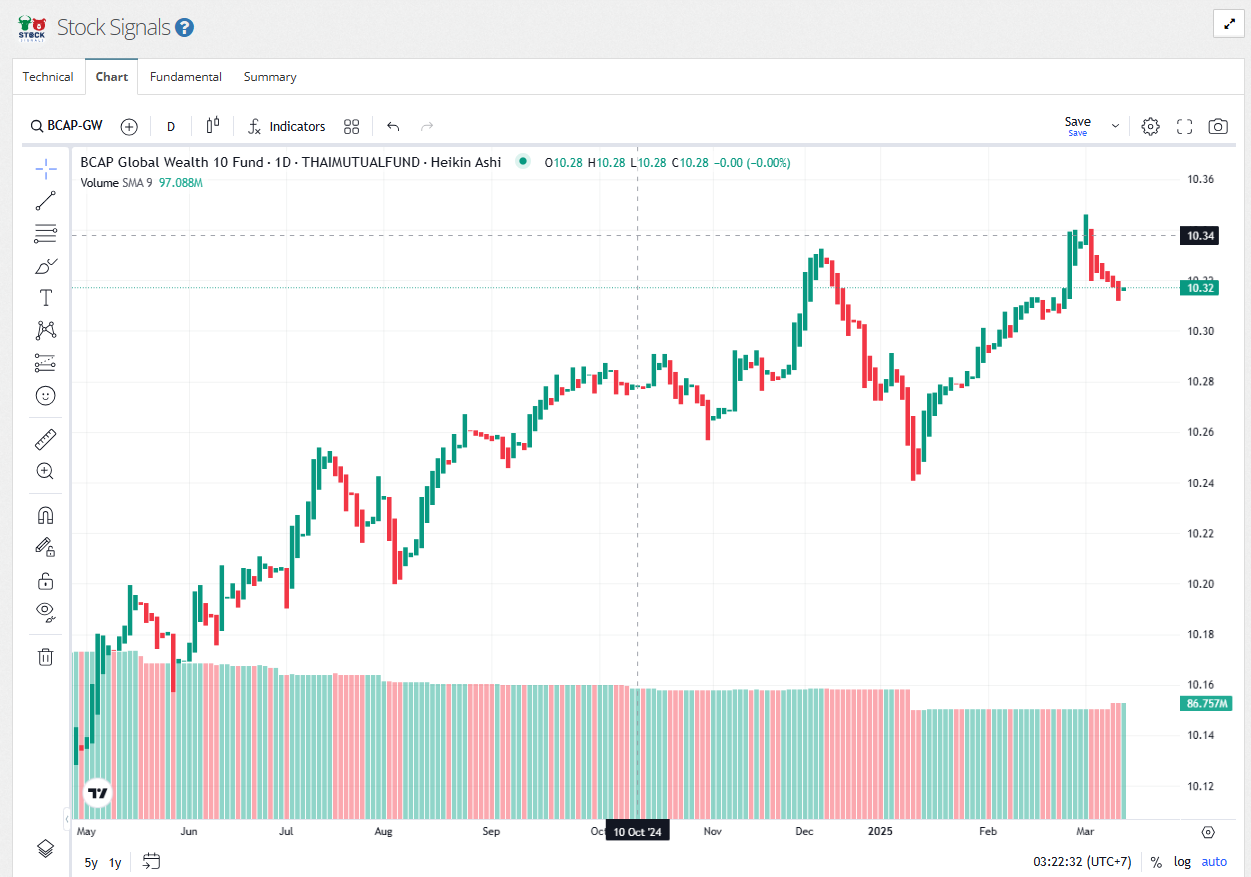Select the Text annotation tool
This screenshot has width=1251, height=877.
tap(45, 298)
